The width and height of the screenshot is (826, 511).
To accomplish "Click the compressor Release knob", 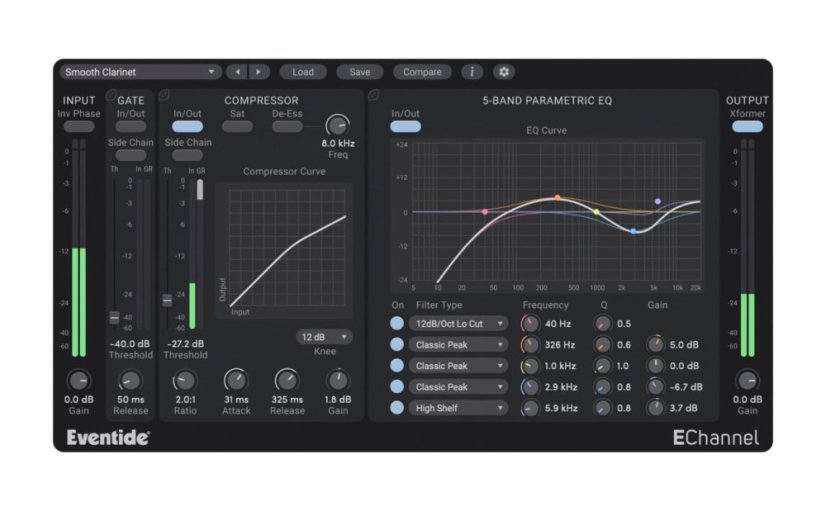I will click(287, 380).
